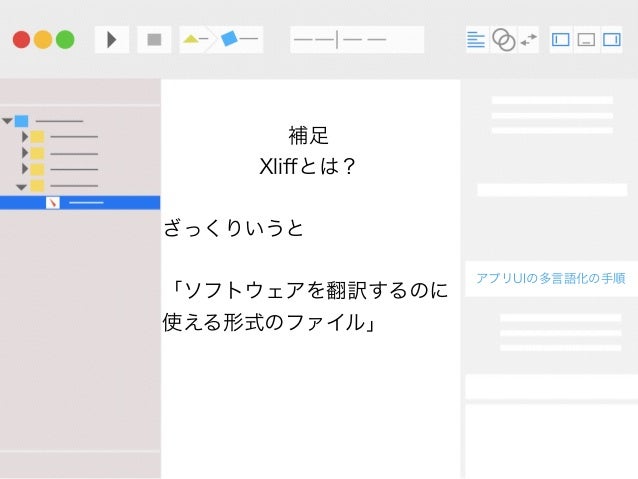Select the highlighted Swift file row
Viewport: 638px width, 479px height.
click(x=80, y=203)
